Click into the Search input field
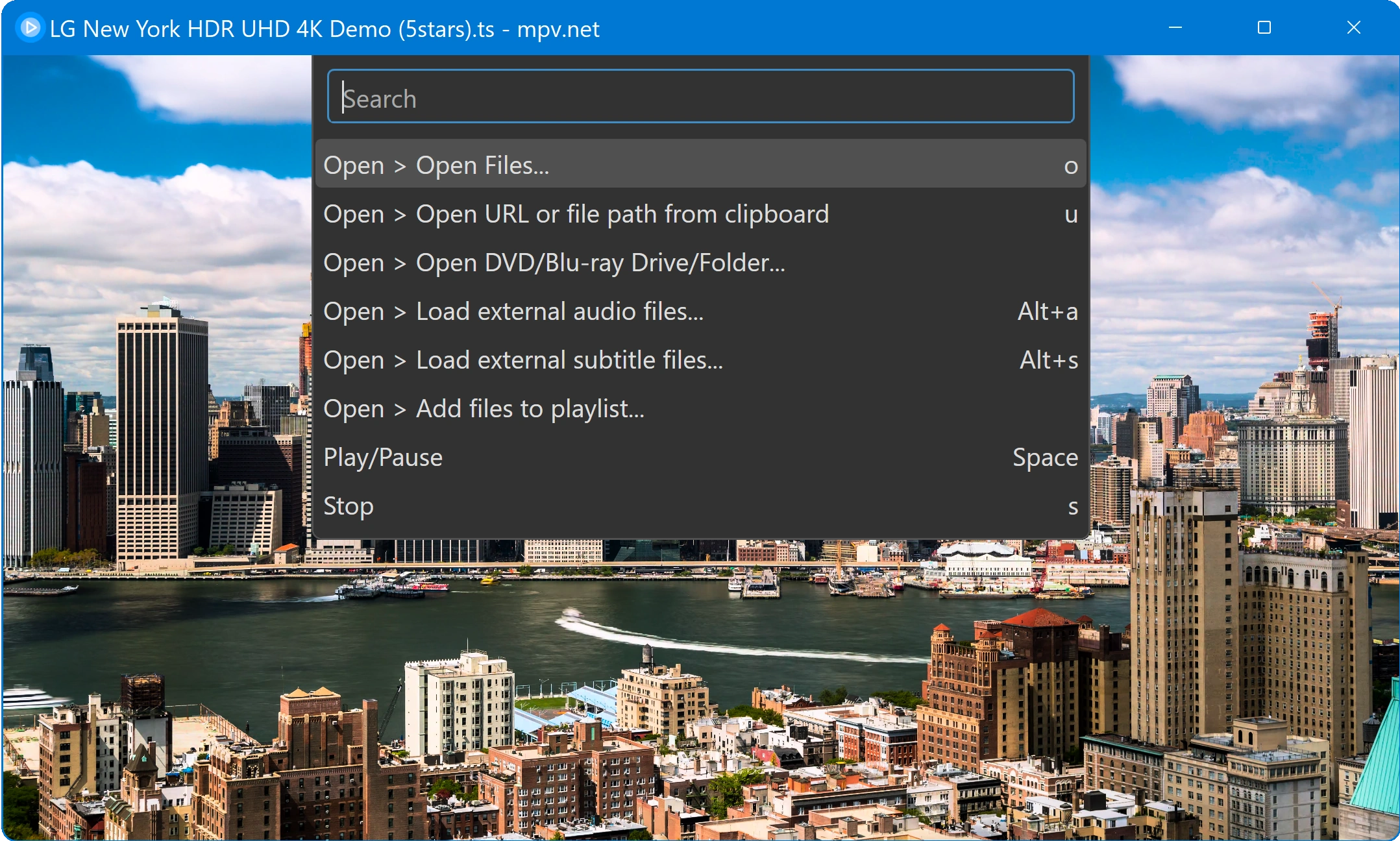Screen dimensions: 1400x841 700,97
